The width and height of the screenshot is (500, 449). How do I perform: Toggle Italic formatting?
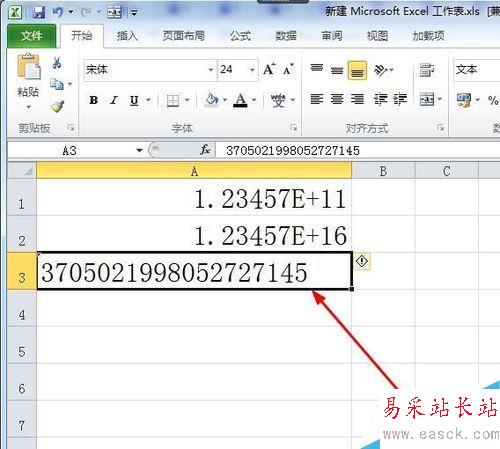(x=114, y=100)
